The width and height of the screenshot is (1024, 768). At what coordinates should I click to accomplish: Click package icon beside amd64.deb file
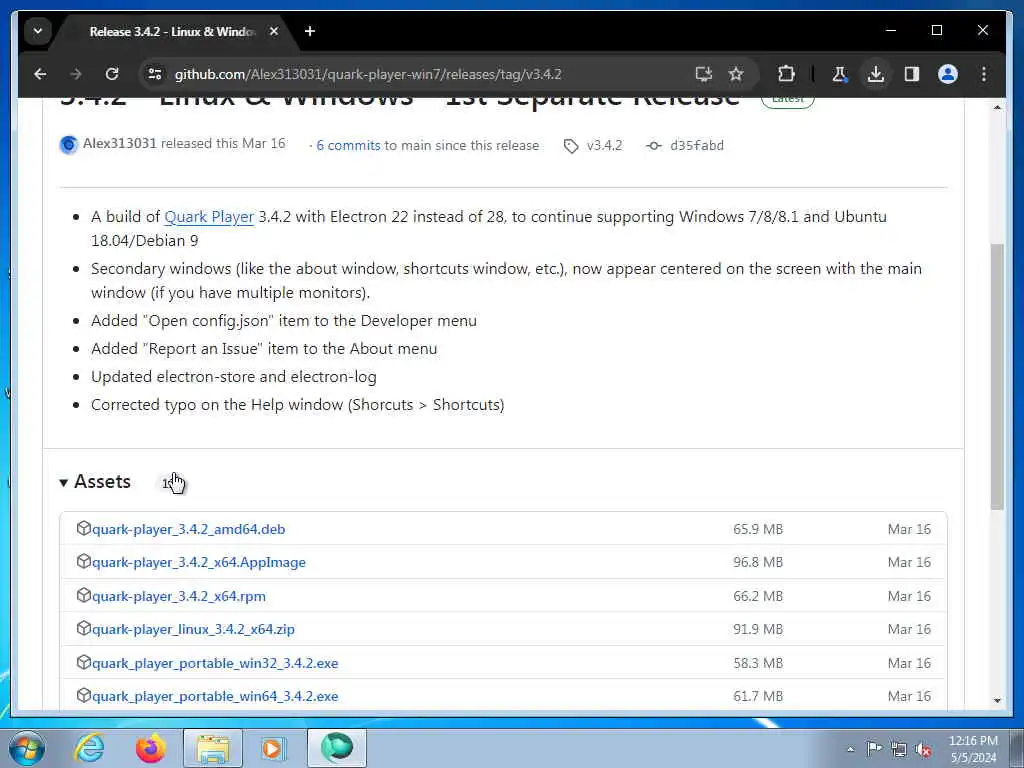click(x=83, y=528)
